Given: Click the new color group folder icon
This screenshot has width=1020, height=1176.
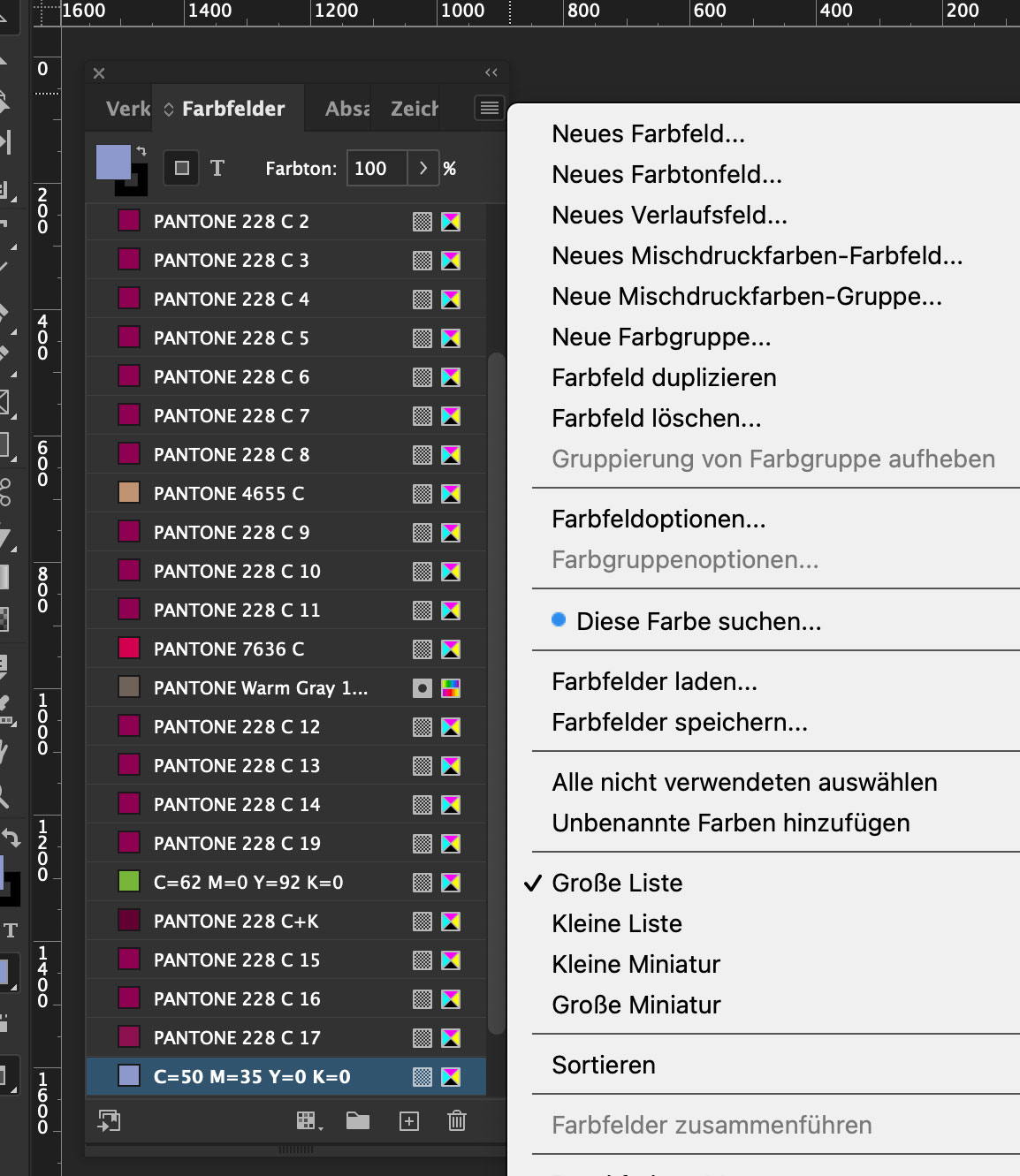Looking at the screenshot, I should click(x=357, y=1120).
